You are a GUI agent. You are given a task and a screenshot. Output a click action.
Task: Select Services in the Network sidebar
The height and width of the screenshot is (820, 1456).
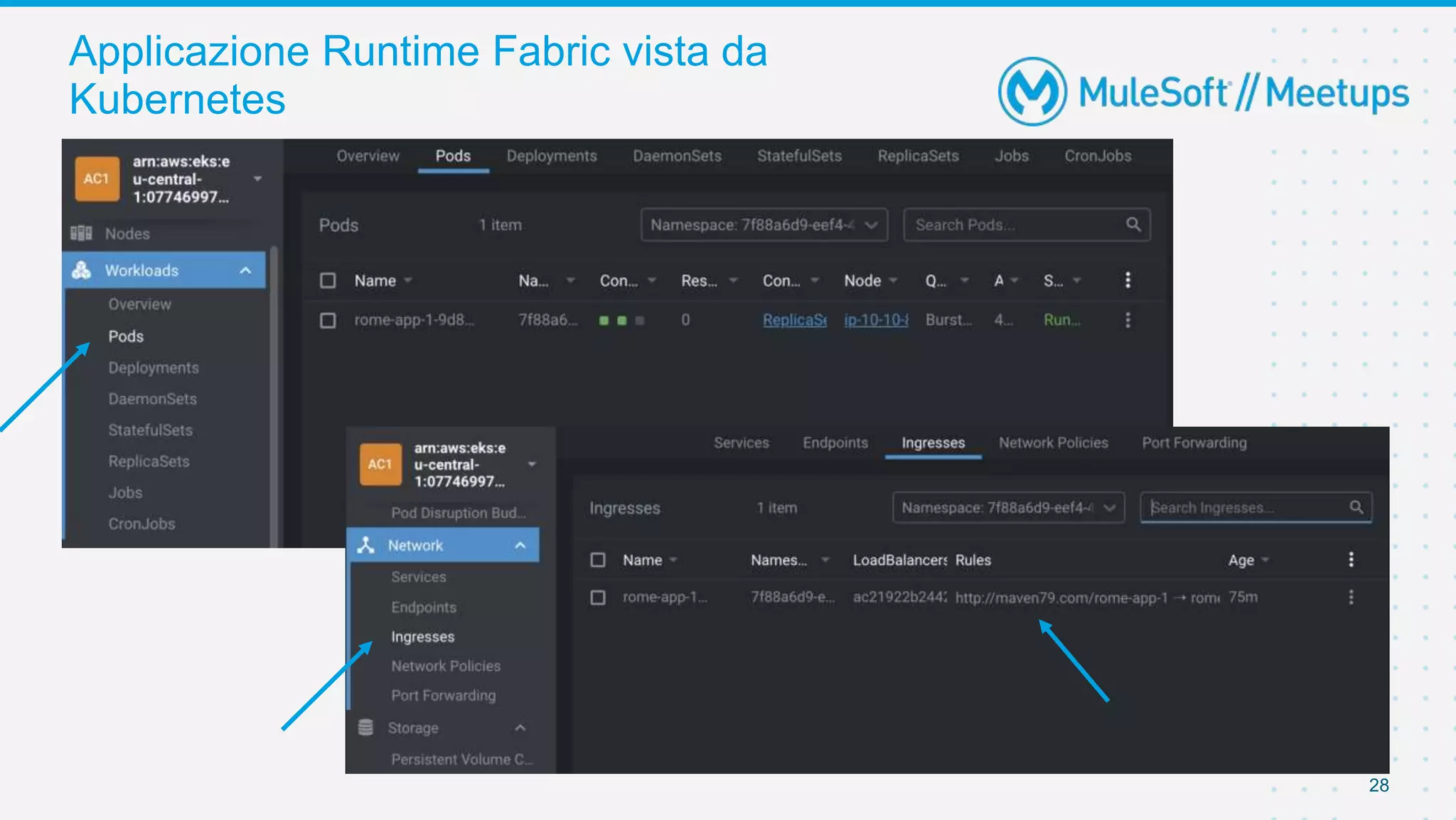419,577
